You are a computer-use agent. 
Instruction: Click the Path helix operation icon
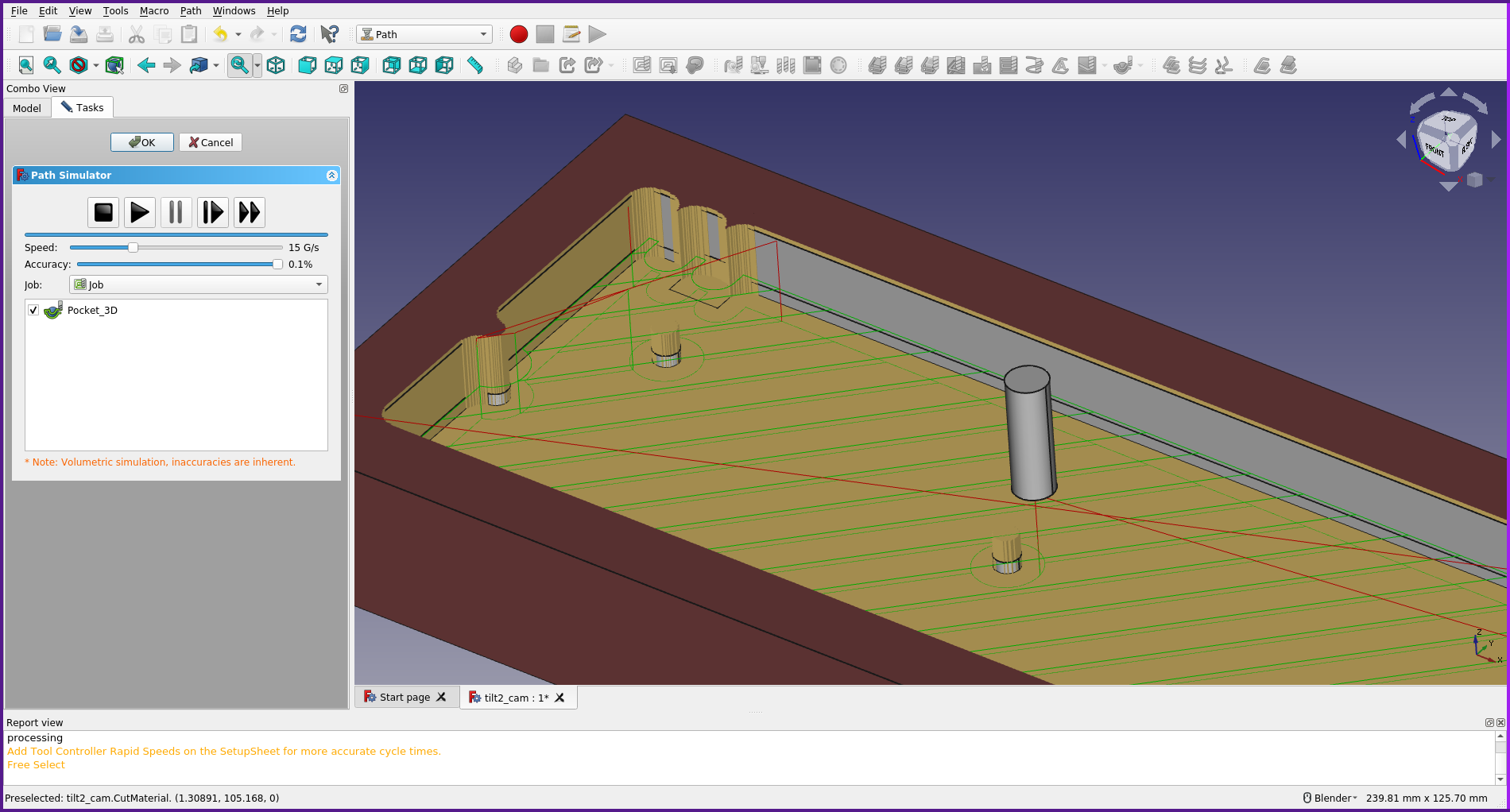click(x=1035, y=65)
